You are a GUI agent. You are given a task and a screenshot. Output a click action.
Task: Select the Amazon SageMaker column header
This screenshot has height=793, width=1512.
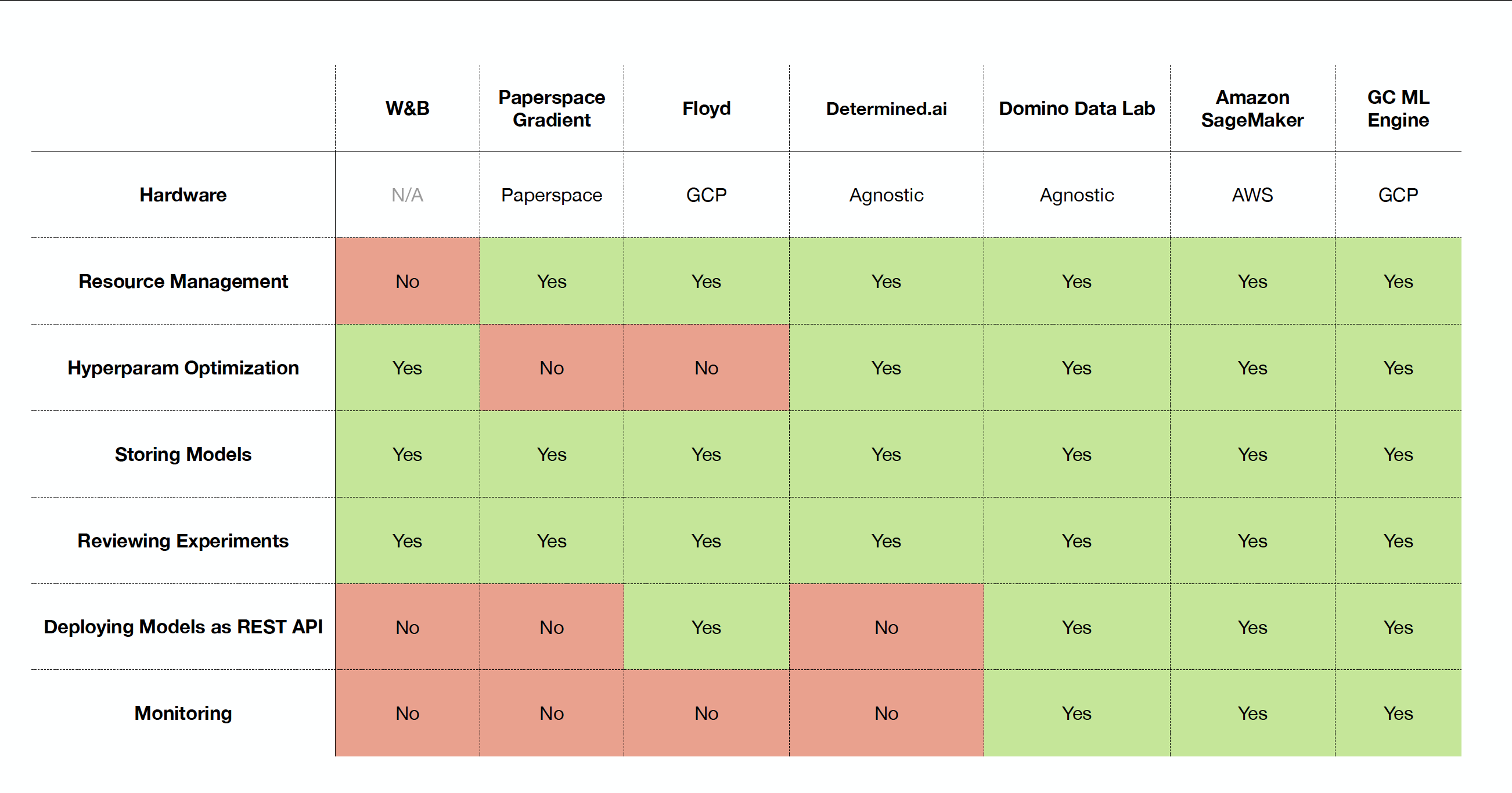1252,109
